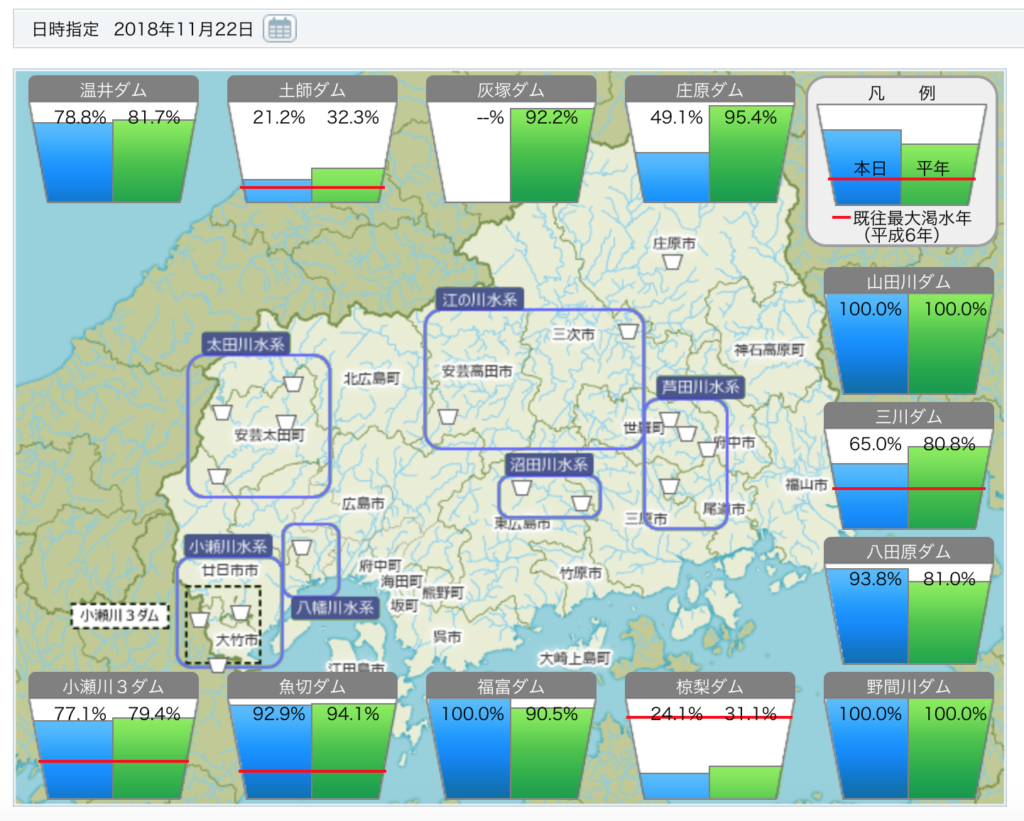Viewport: 1024px width, 821px height.
Task: Select the dam marker inside 八幡川水系 box
Action: 301,547
